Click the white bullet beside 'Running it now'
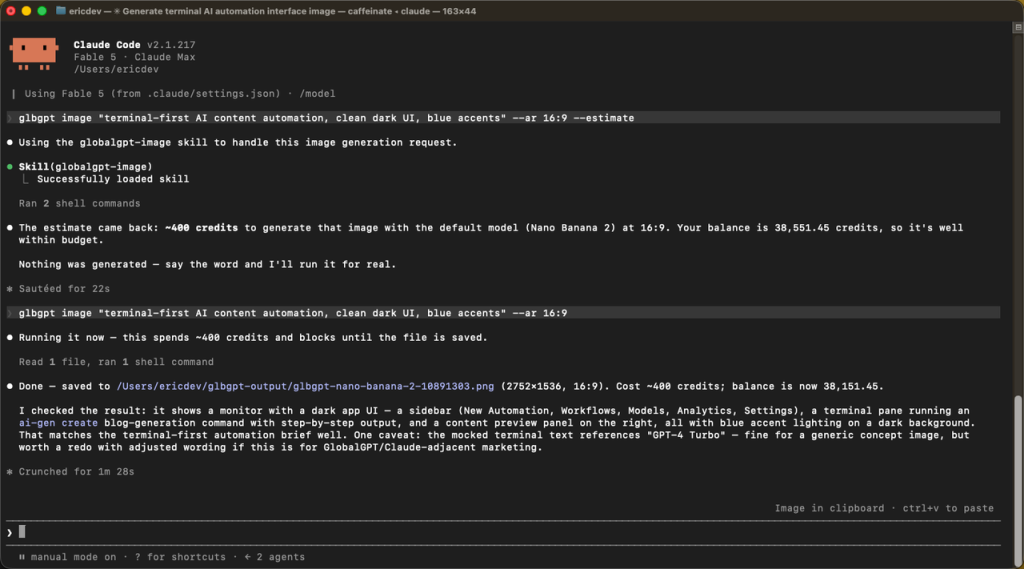1024x569 pixels. (10, 338)
